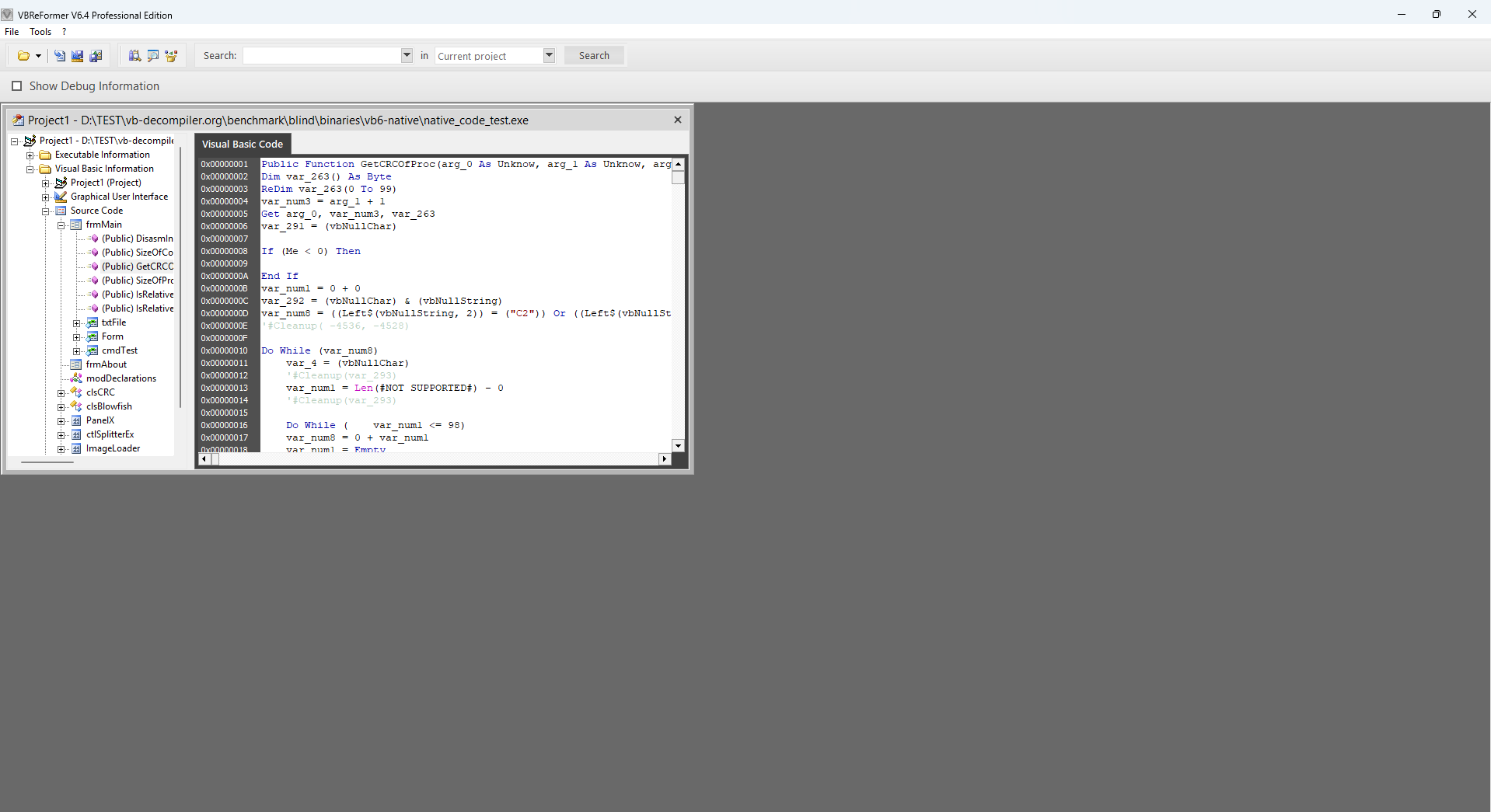Open the File menu
The image size is (1491, 812).
12,32
